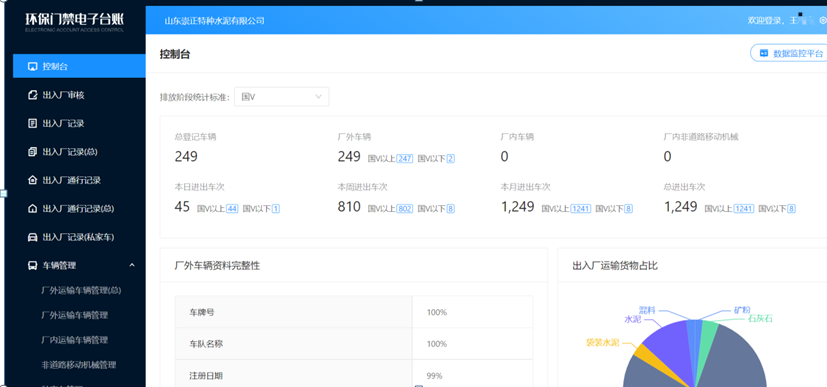827x387 pixels.
Task: Click the 厂内车辆 value 0
Action: [504, 157]
